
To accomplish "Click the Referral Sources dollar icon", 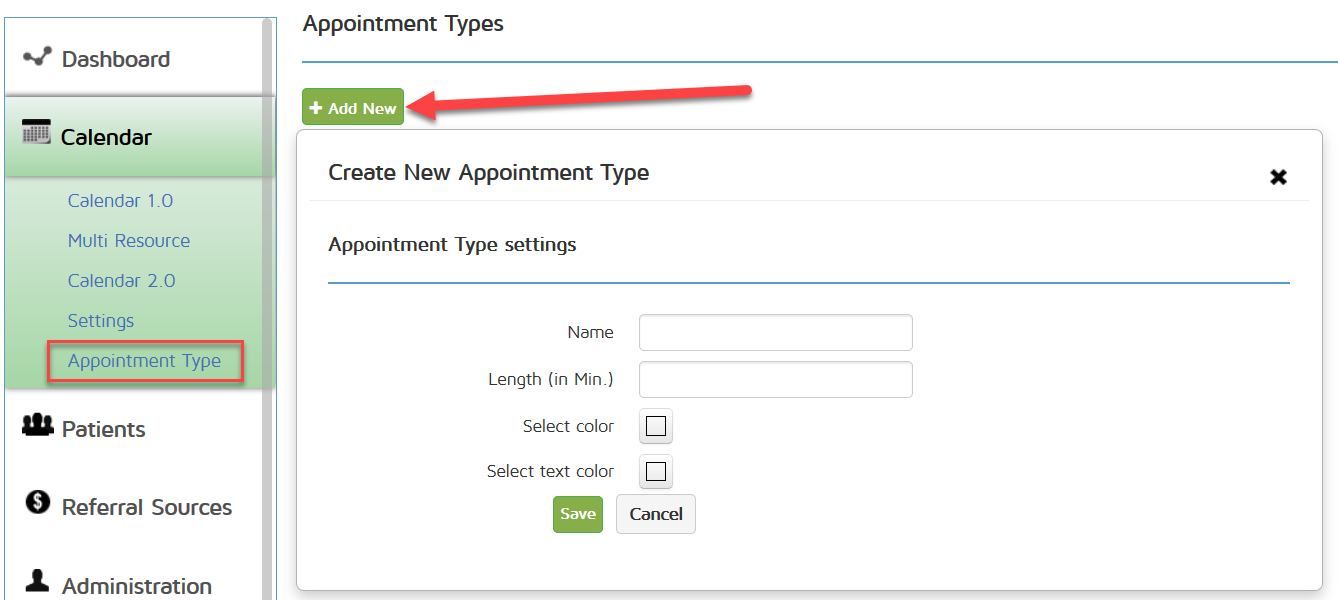I will click(38, 502).
